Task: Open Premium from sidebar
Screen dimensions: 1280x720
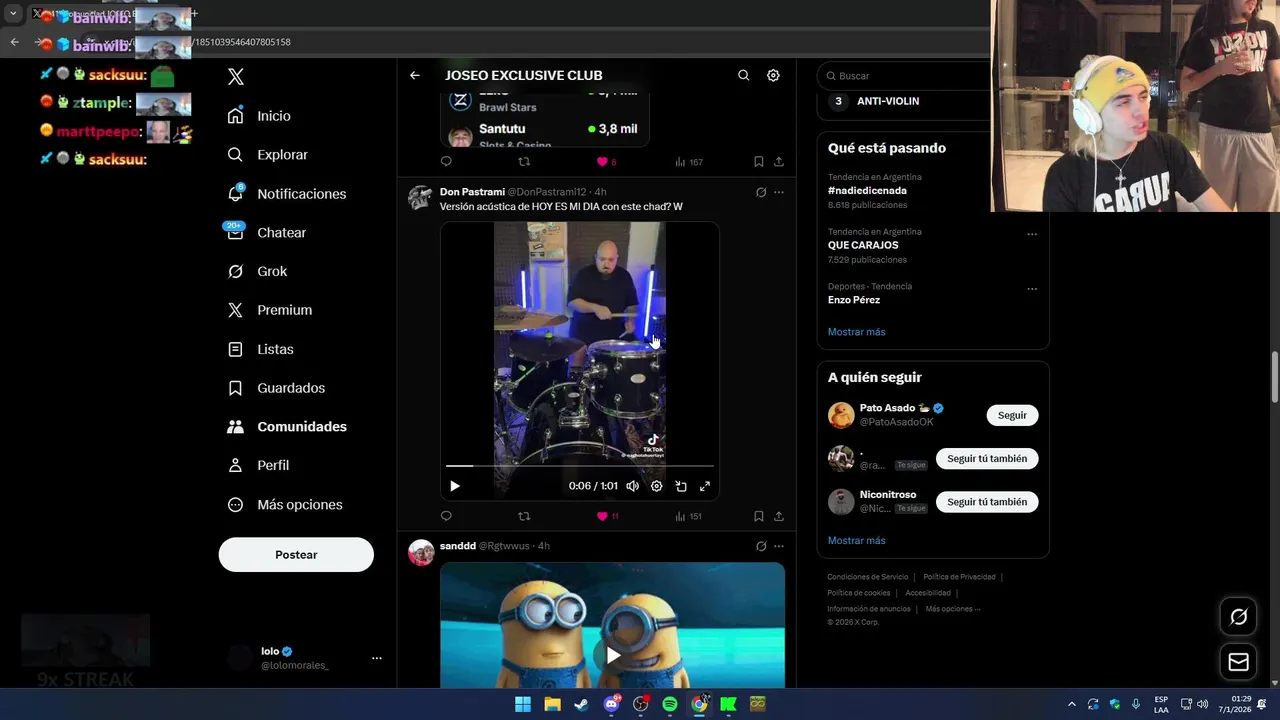Action: point(270,310)
